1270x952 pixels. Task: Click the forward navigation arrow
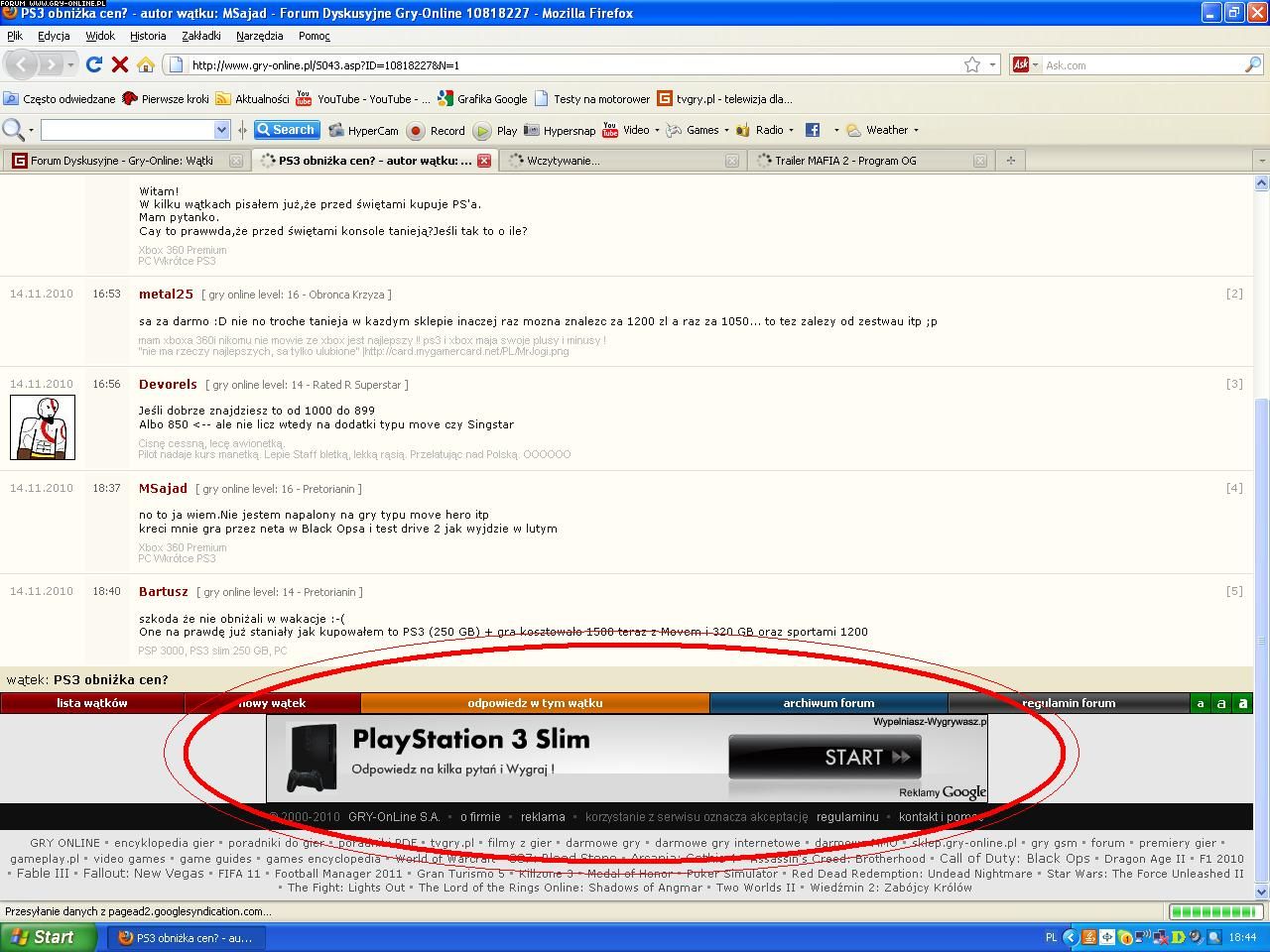pyautogui.click(x=50, y=64)
